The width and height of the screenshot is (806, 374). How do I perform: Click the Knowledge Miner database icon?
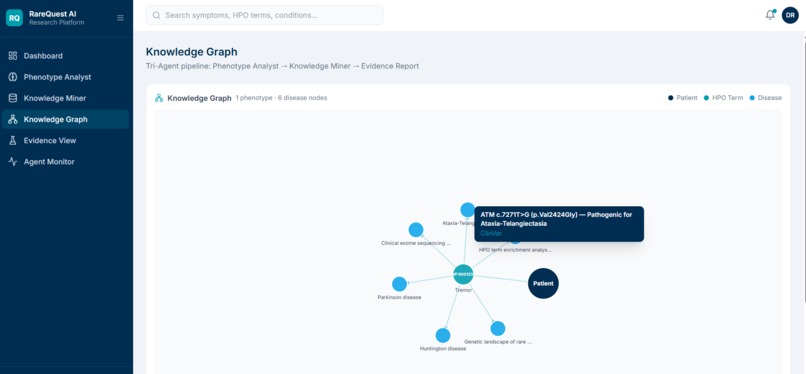click(13, 98)
